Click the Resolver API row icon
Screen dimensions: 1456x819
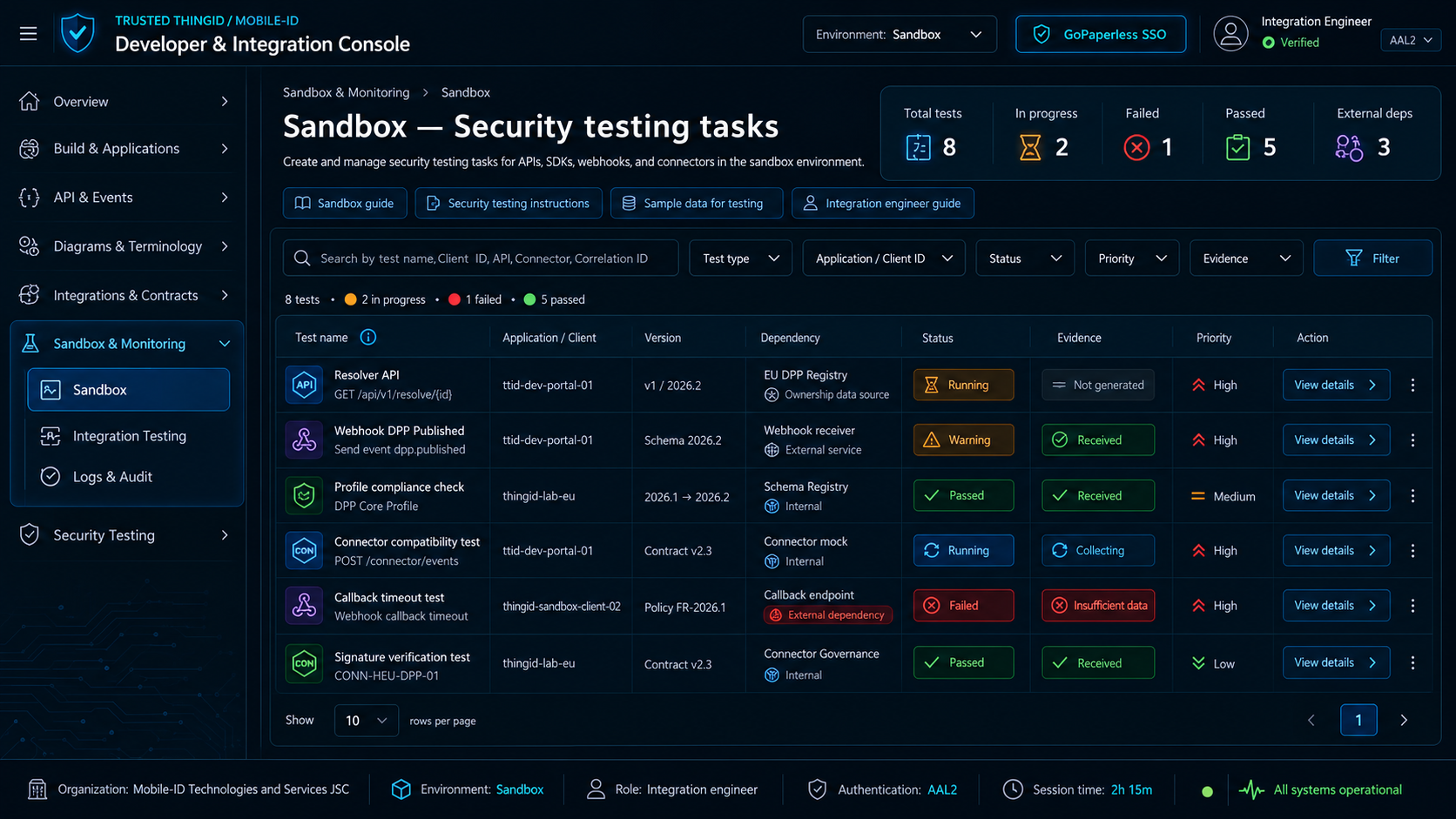304,385
